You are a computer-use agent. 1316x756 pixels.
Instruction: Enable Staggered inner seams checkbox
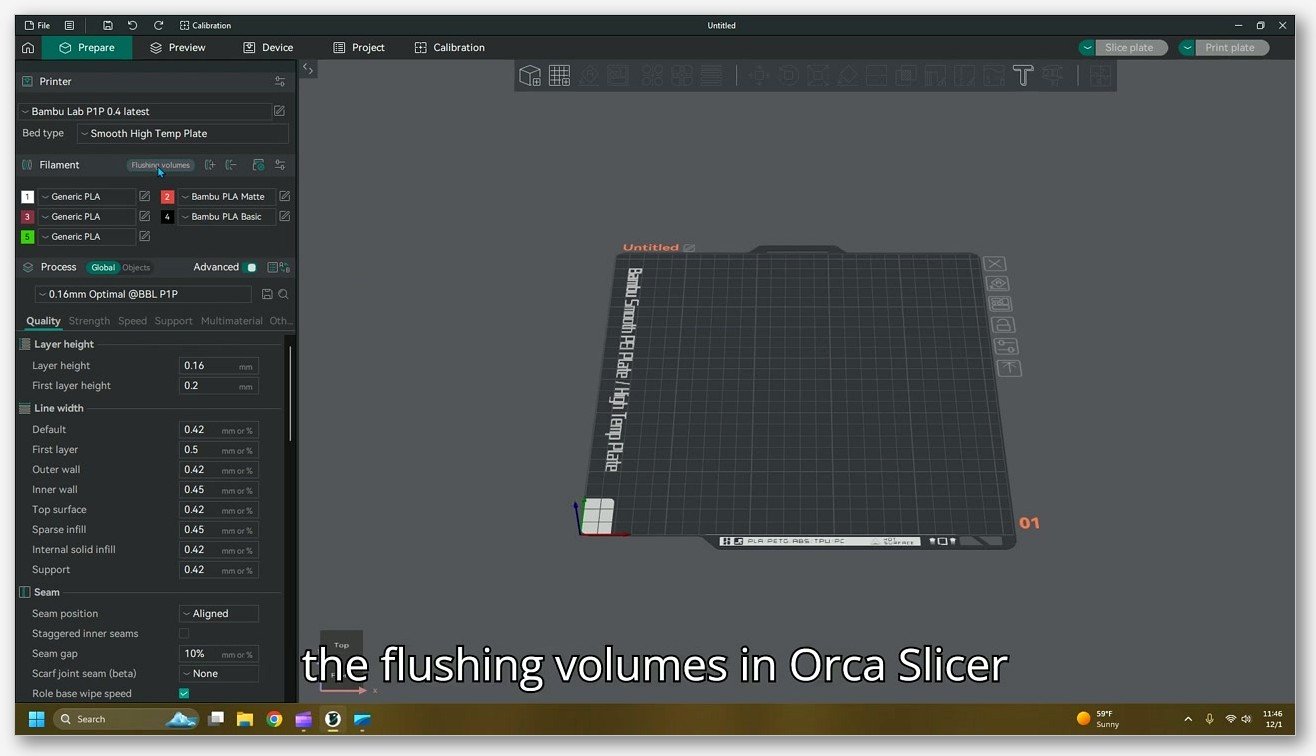click(184, 633)
